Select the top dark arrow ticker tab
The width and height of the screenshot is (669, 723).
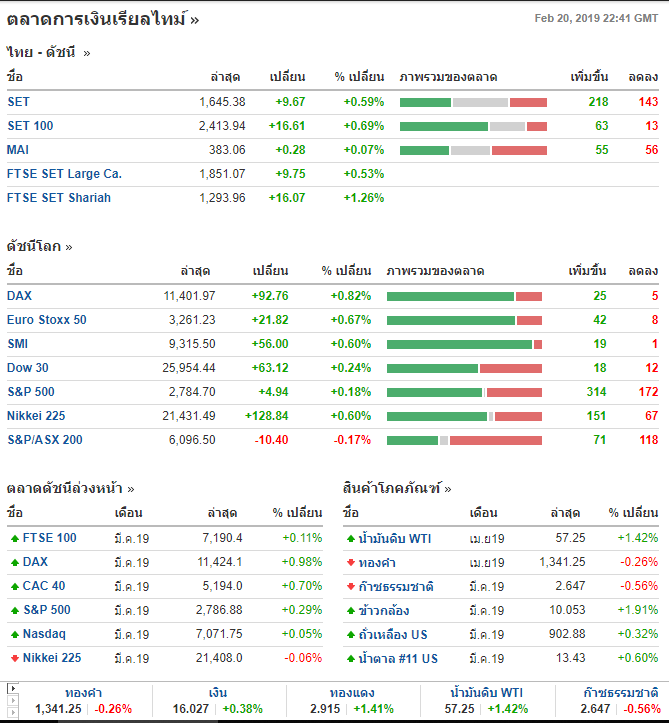click(x=12, y=688)
